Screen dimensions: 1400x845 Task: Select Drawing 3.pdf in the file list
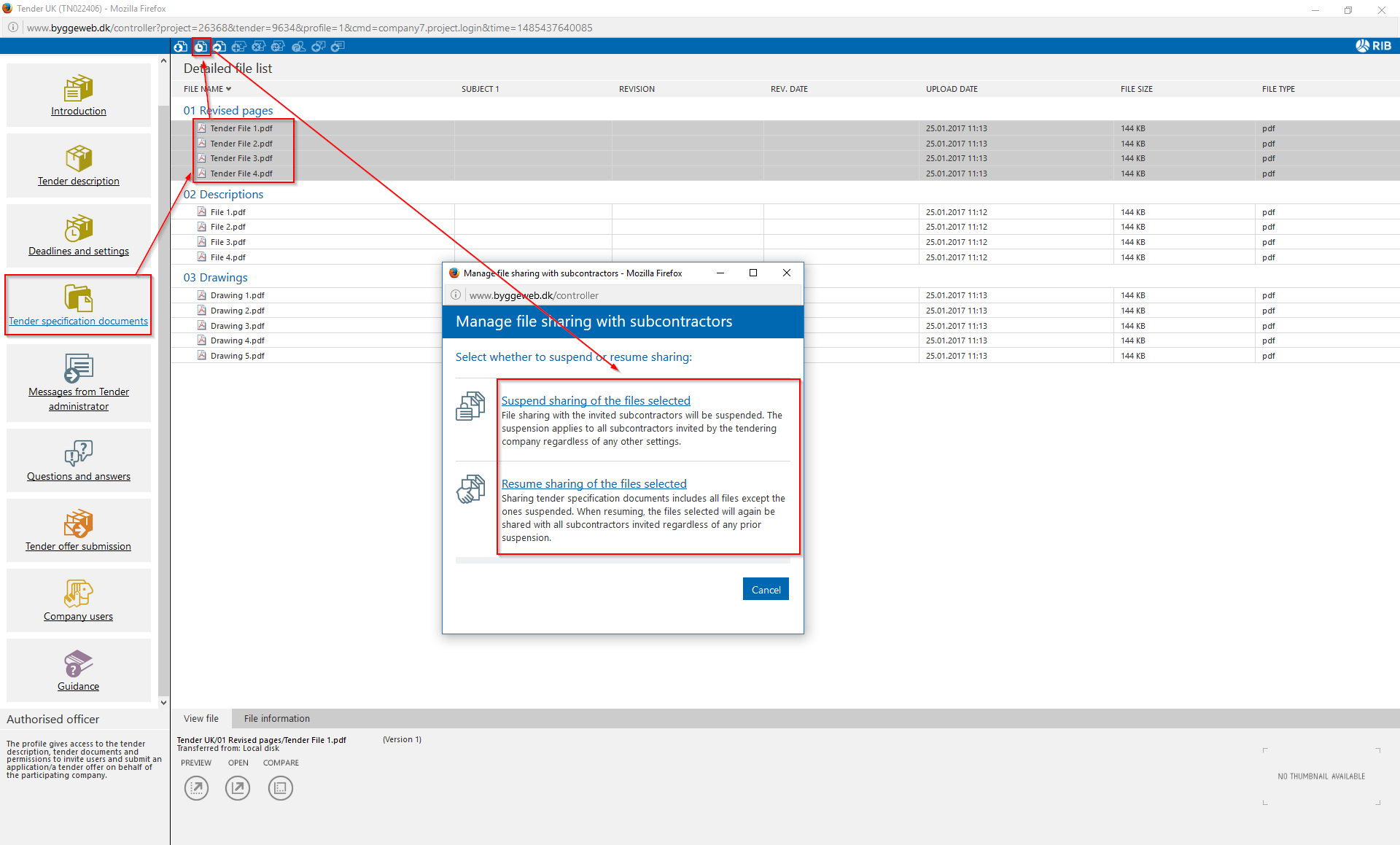tap(237, 326)
